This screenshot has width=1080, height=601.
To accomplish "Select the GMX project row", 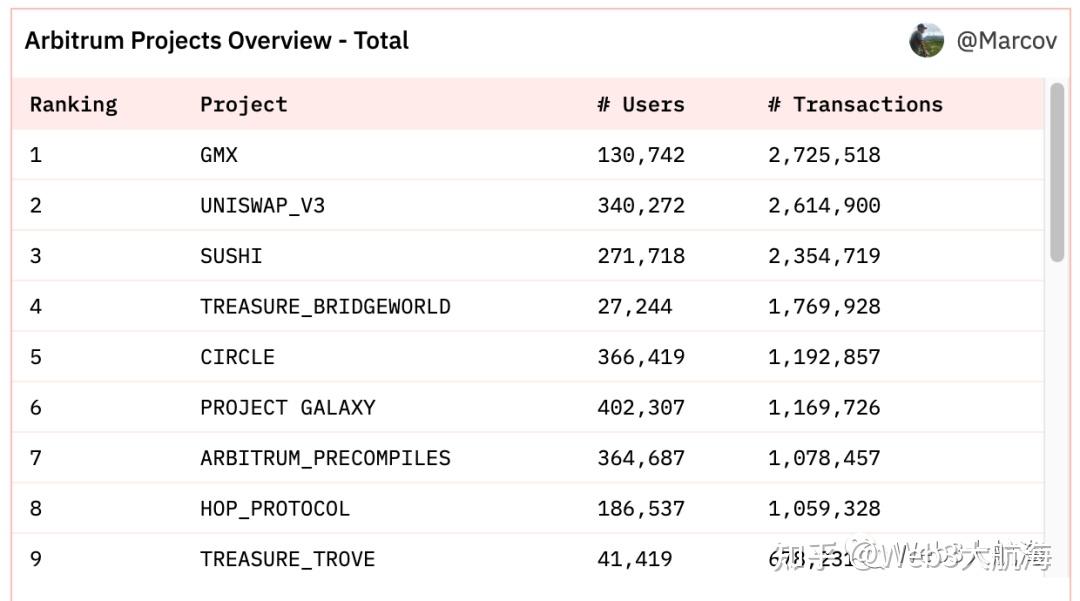I will (219, 155).
